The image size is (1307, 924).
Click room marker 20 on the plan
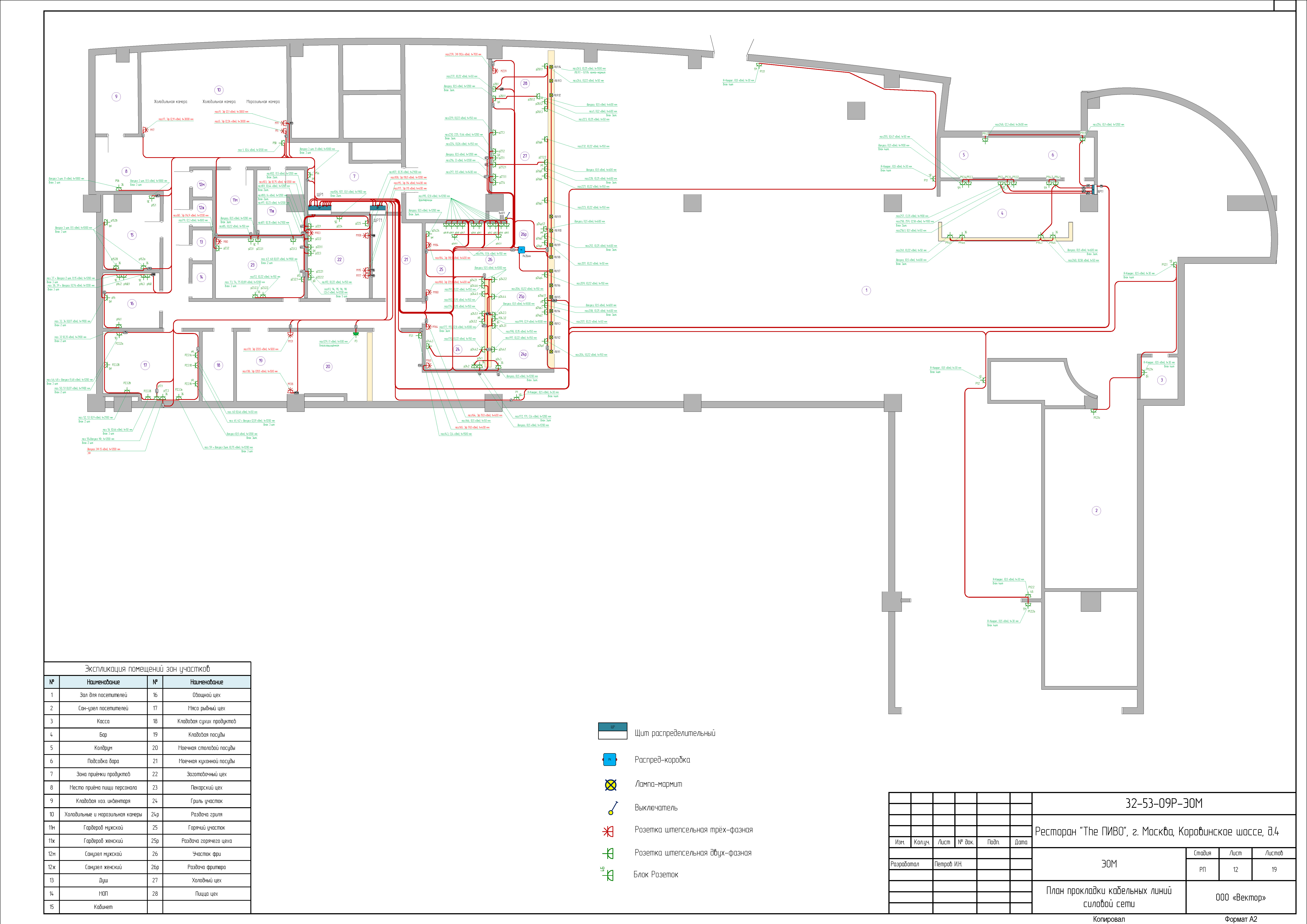click(328, 367)
